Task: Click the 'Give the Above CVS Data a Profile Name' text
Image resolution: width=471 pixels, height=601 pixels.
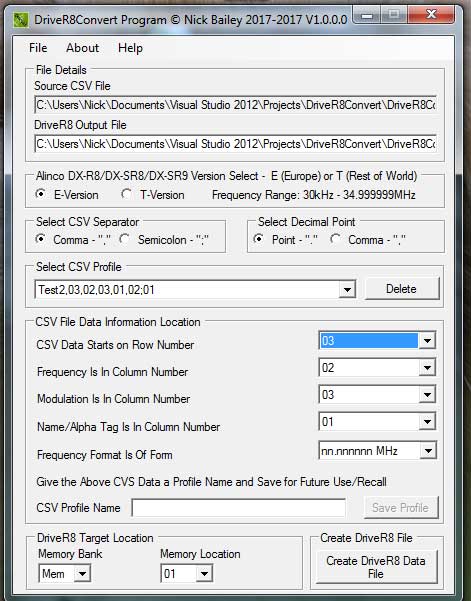Action: [211, 482]
